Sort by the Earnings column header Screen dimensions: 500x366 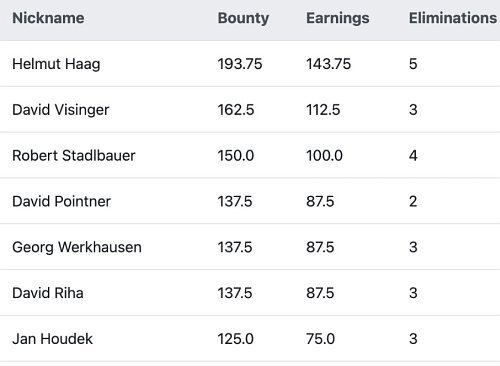tap(338, 18)
